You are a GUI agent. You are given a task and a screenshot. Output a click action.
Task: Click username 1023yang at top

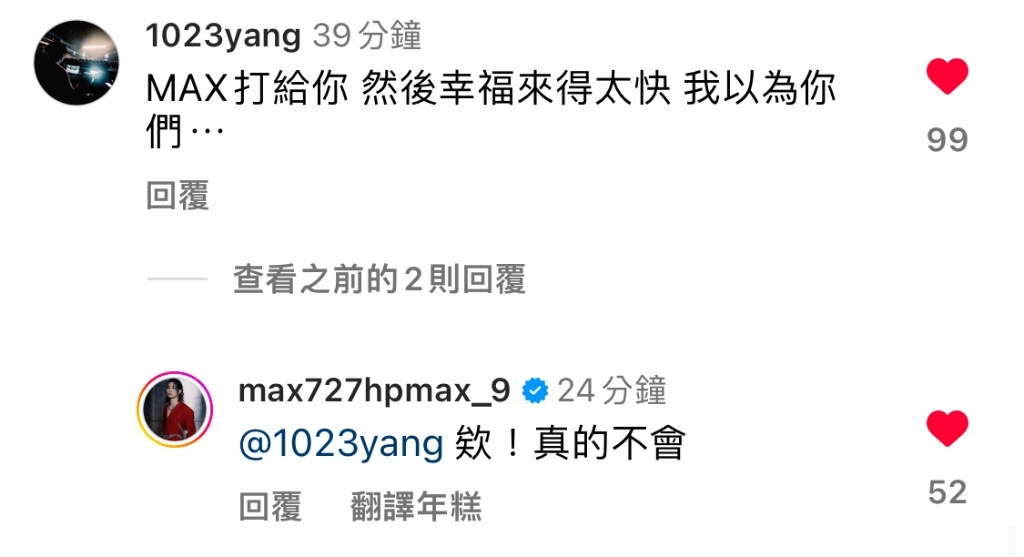(x=223, y=35)
